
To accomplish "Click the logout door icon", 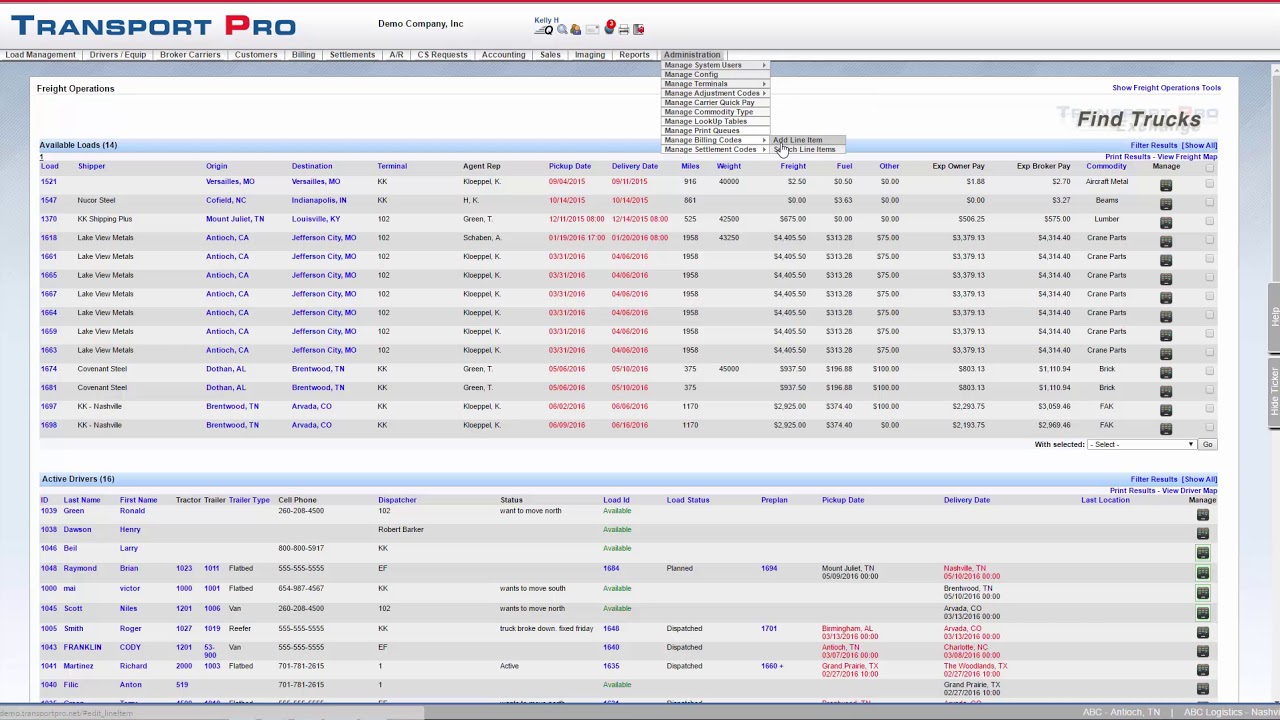I will tap(638, 29).
